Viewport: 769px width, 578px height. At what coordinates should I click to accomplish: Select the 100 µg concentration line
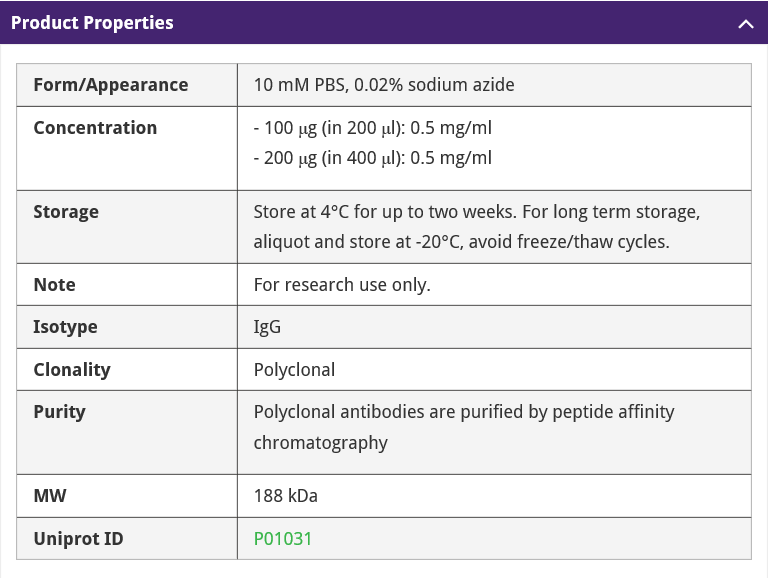(373, 128)
